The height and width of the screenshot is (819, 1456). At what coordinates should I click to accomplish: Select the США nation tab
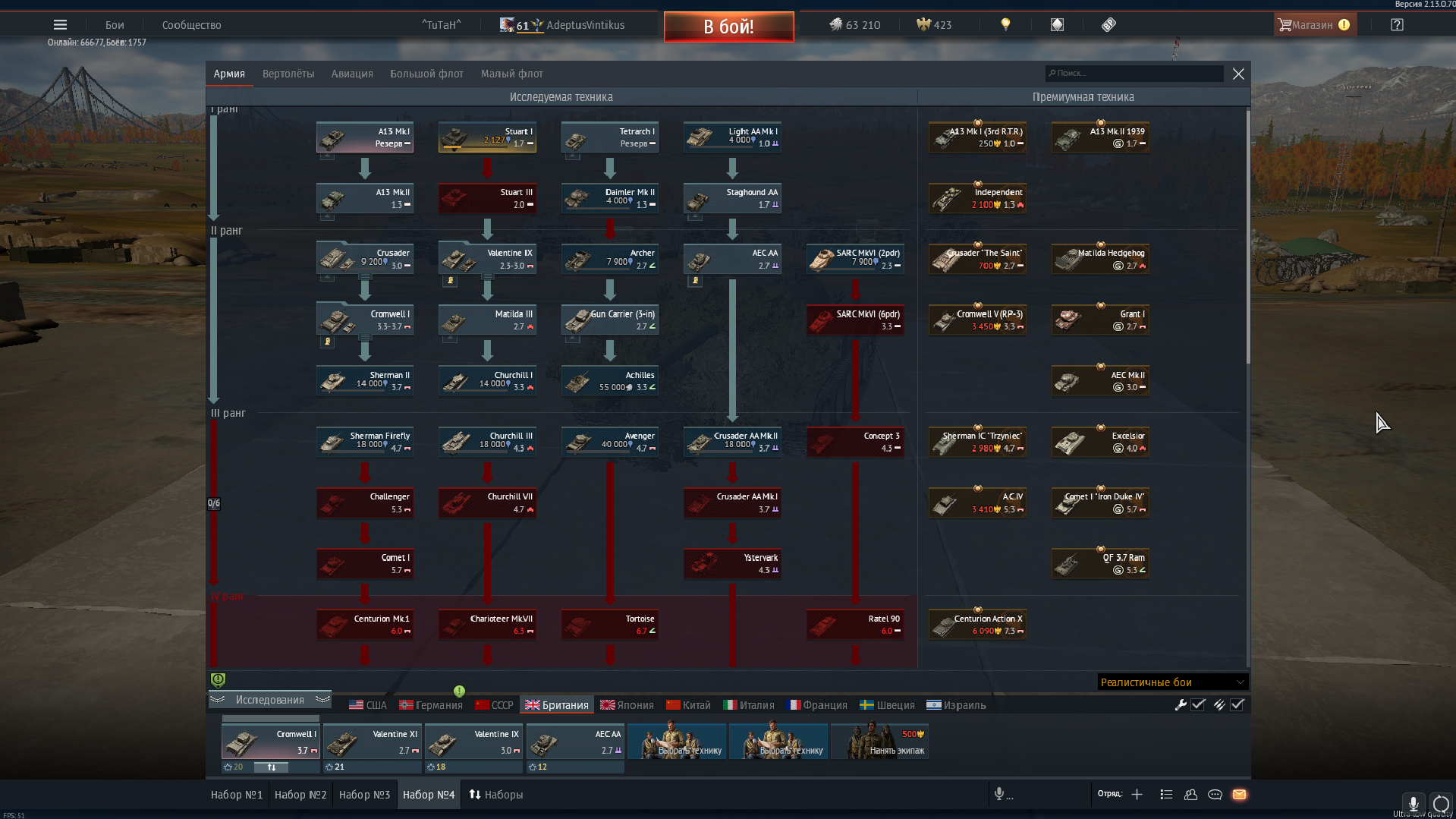click(x=368, y=705)
